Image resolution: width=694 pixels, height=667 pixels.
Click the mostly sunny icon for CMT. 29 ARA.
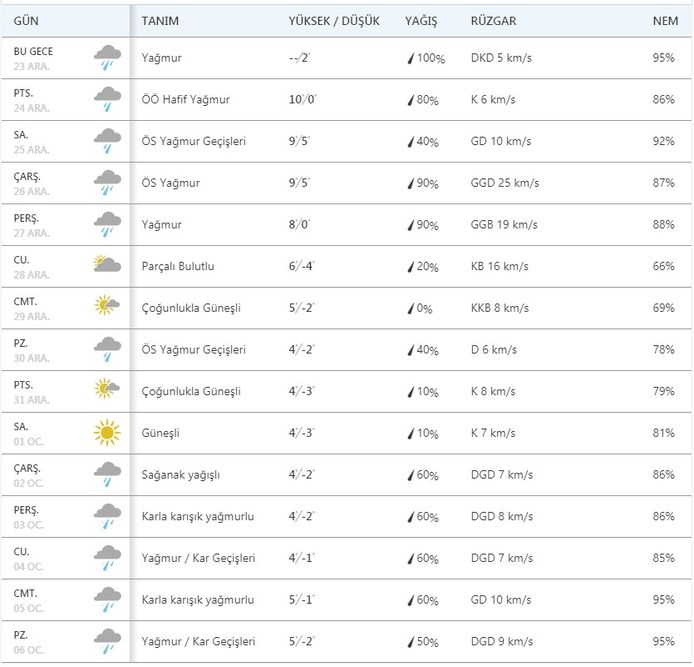(107, 307)
